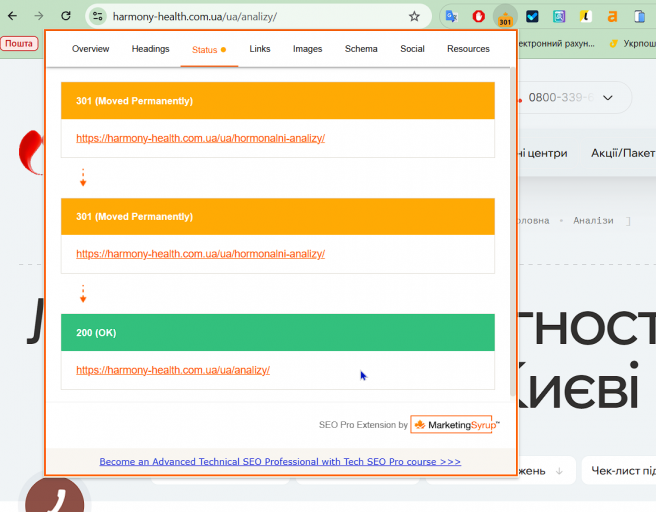Open the MarketingSyrup logo link
Viewport: 656px width, 512px height.
[x=455, y=425]
